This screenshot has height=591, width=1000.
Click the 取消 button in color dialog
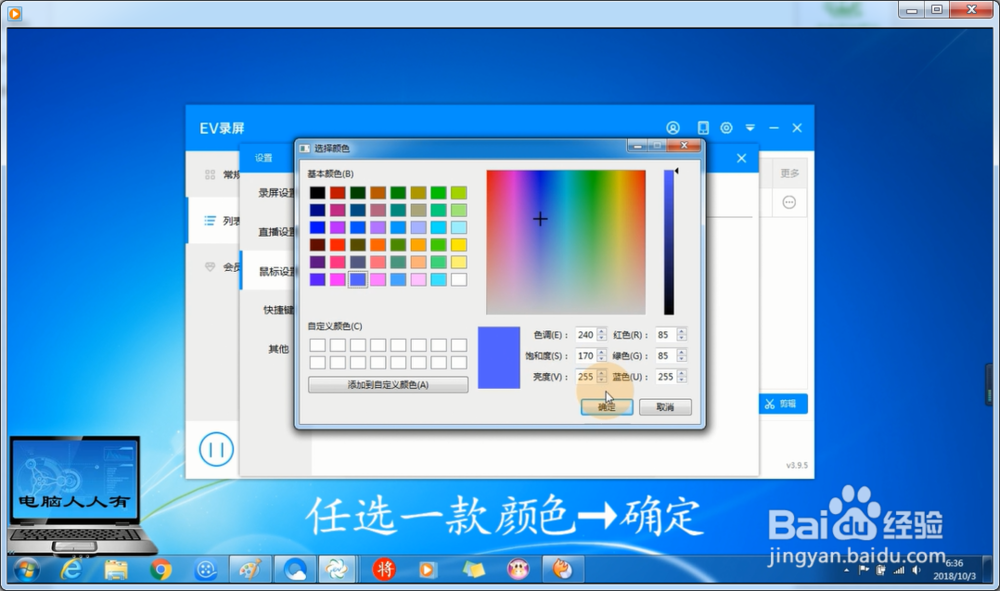665,407
